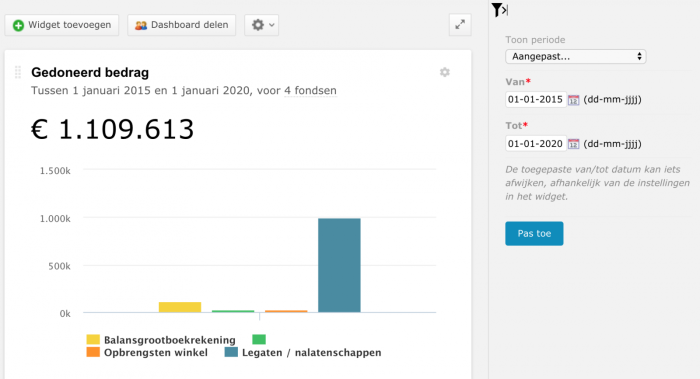Click the Opbrengsten winkel legend label
The width and height of the screenshot is (700, 379).
click(156, 353)
